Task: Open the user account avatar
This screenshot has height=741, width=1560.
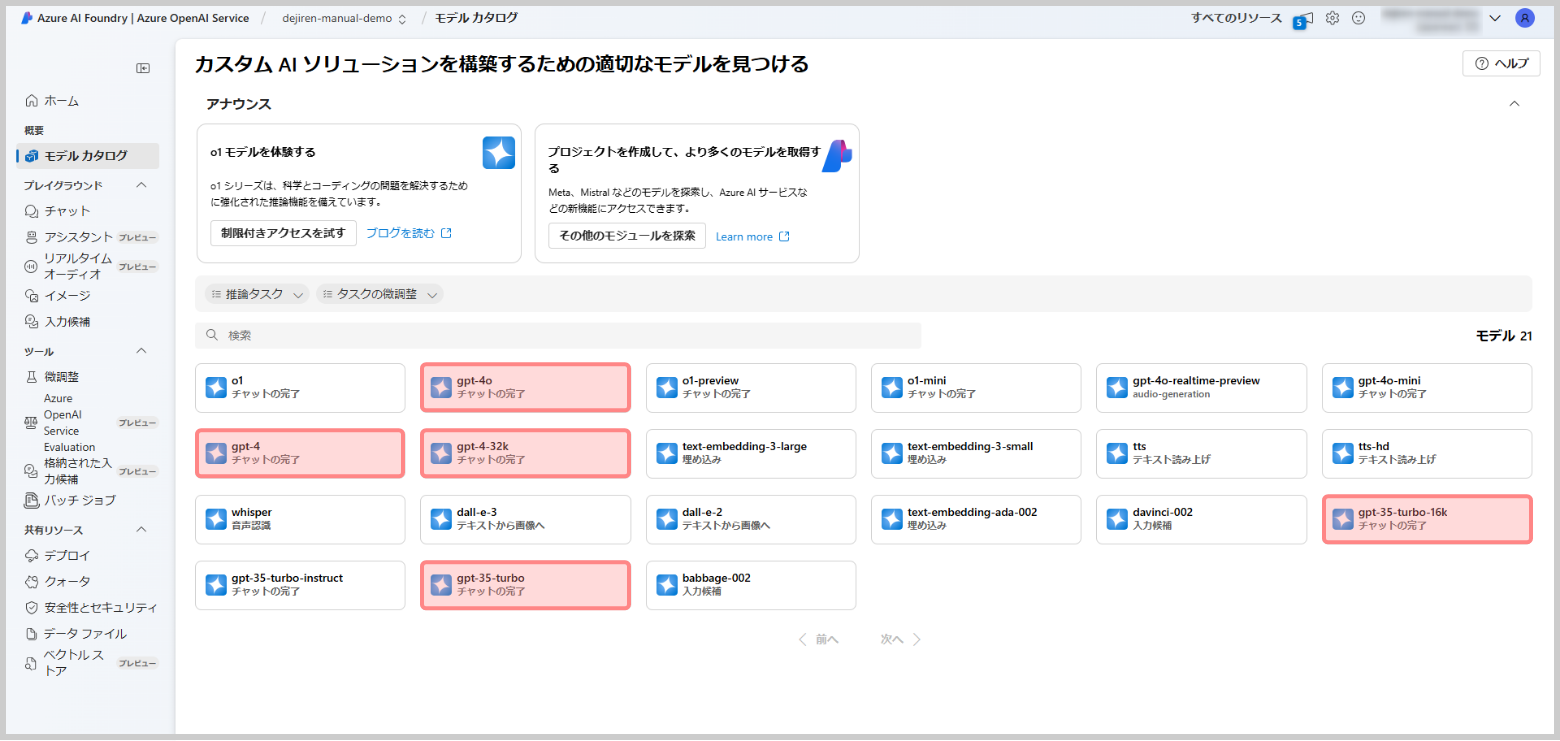Action: tap(1524, 18)
